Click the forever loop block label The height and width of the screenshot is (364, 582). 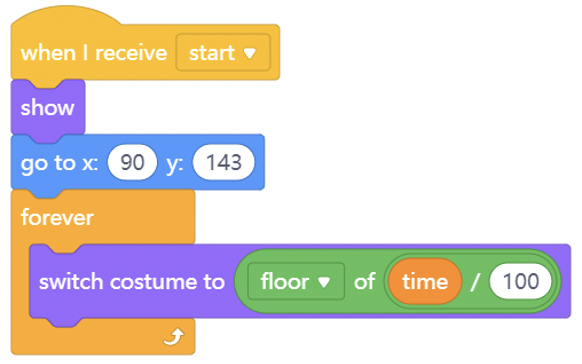coord(57,217)
